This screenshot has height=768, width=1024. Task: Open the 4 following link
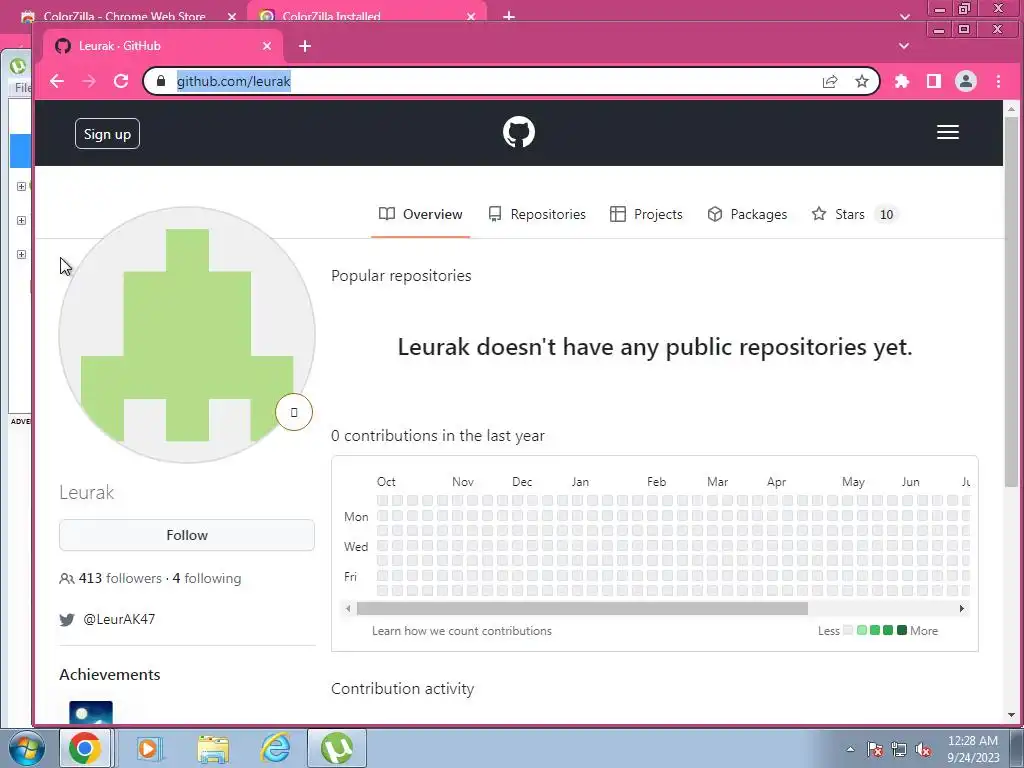pos(207,579)
